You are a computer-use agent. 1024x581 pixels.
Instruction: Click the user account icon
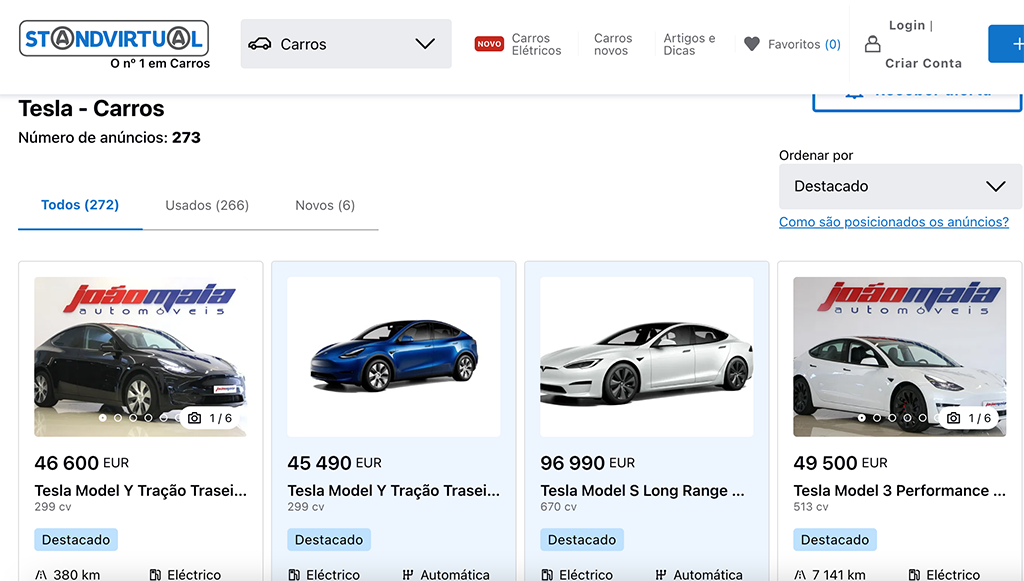pos(872,44)
